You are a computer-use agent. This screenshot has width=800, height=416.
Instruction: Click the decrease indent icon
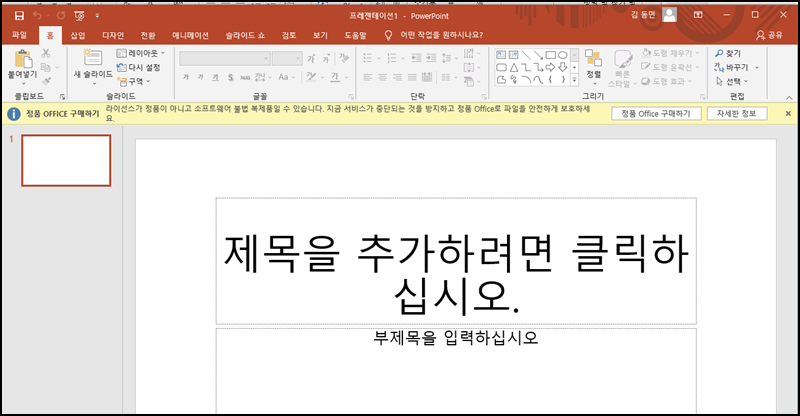pyautogui.click(x=416, y=58)
